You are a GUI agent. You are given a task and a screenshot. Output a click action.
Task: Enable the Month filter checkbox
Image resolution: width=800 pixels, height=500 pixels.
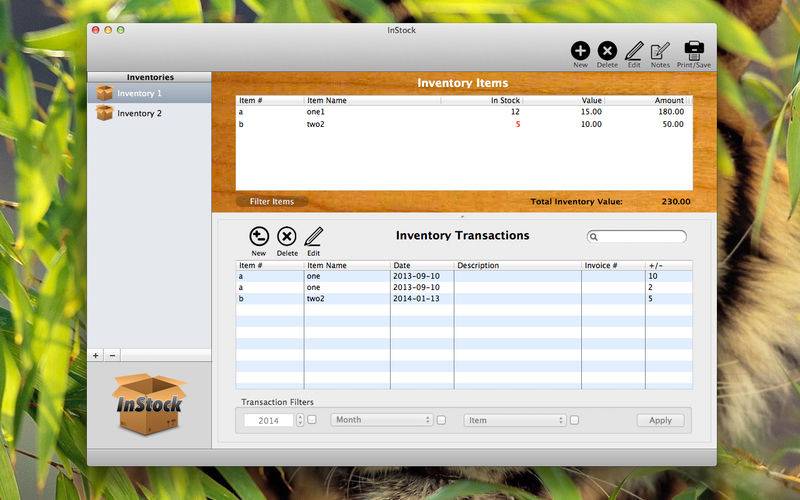tap(441, 420)
